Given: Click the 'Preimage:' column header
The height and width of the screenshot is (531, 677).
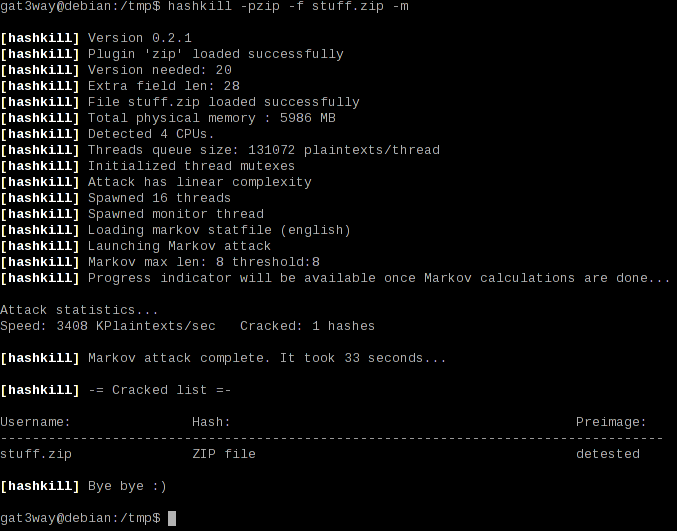Looking at the screenshot, I should [x=611, y=422].
